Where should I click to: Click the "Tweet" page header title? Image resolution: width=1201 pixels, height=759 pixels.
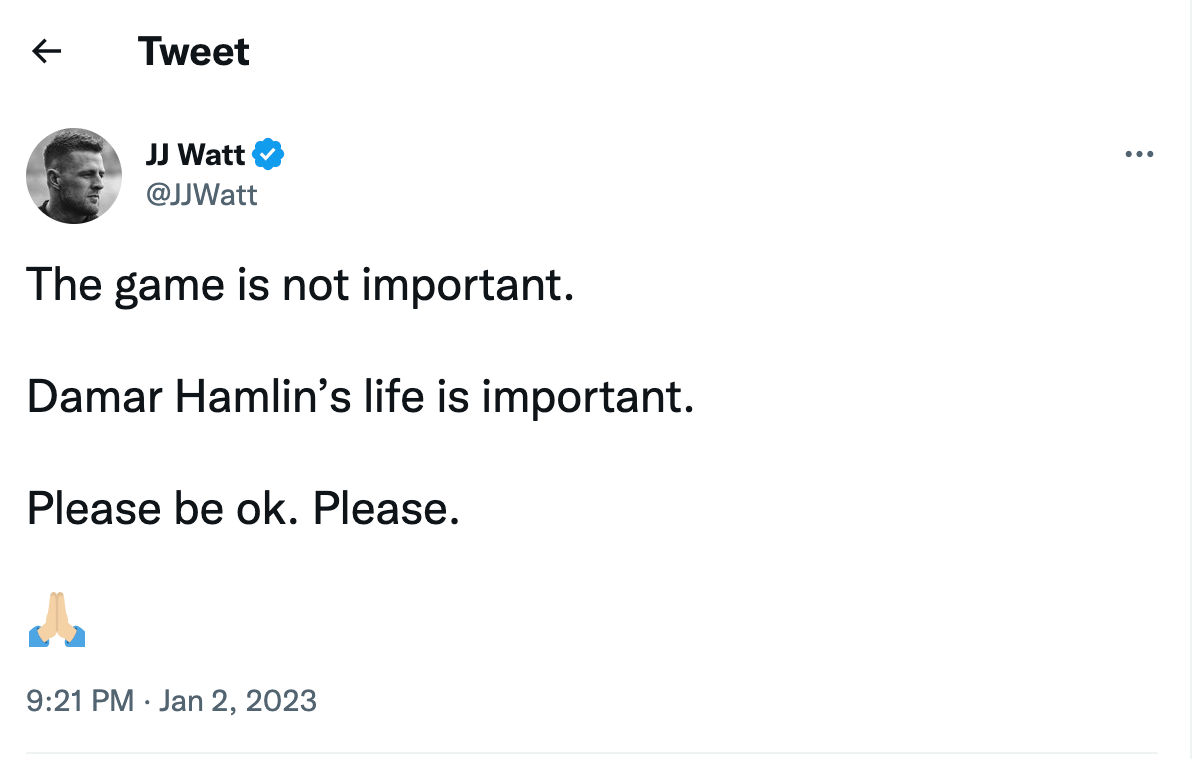194,51
